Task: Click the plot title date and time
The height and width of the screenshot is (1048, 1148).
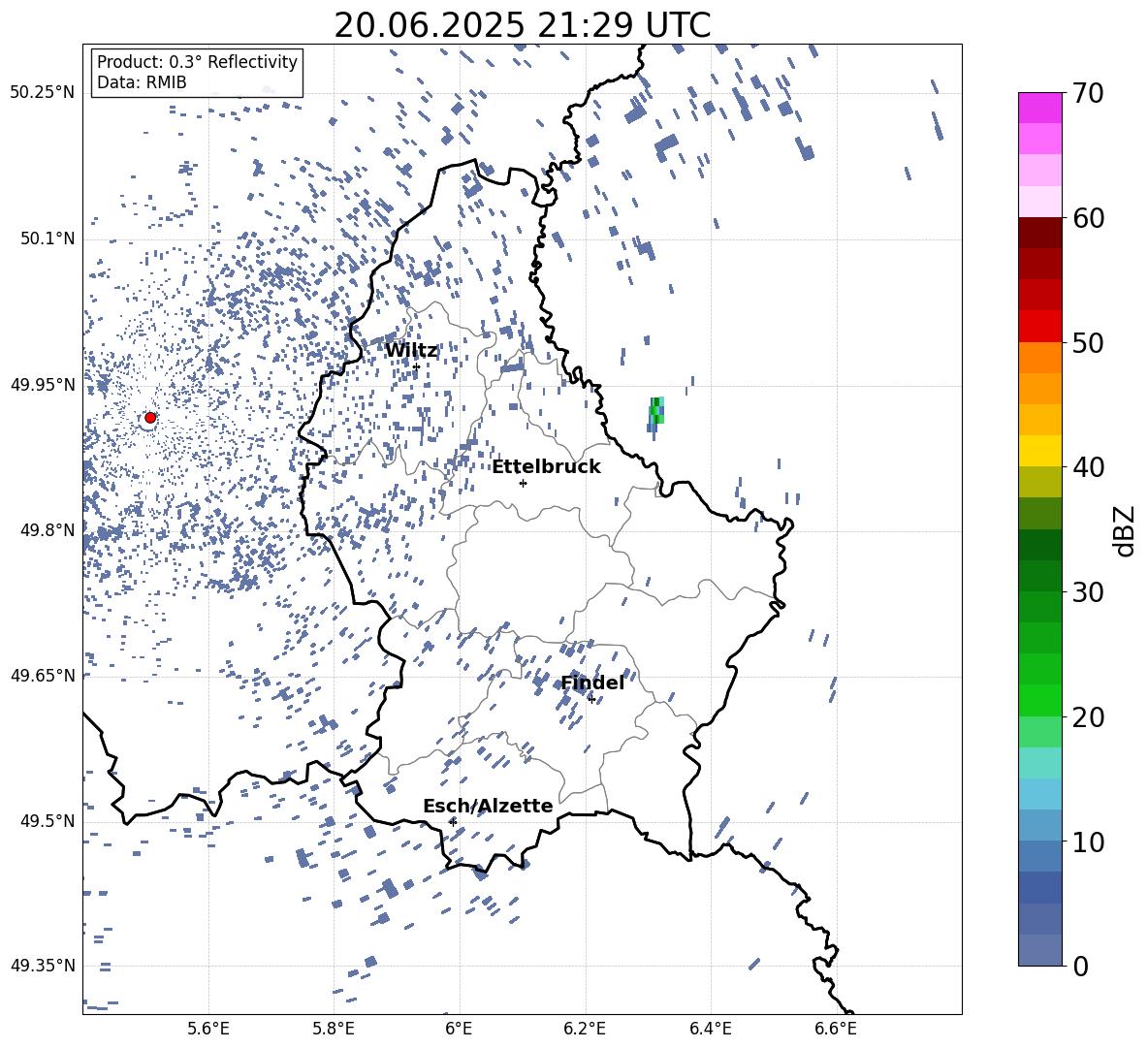Action: point(522,25)
